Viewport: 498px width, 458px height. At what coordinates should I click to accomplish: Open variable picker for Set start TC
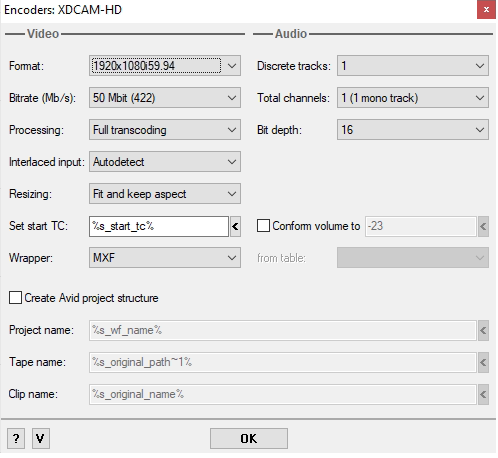click(235, 227)
